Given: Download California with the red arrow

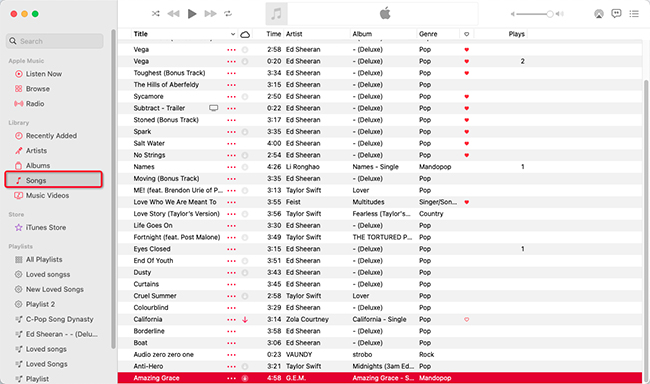Looking at the screenshot, I should coord(245,320).
